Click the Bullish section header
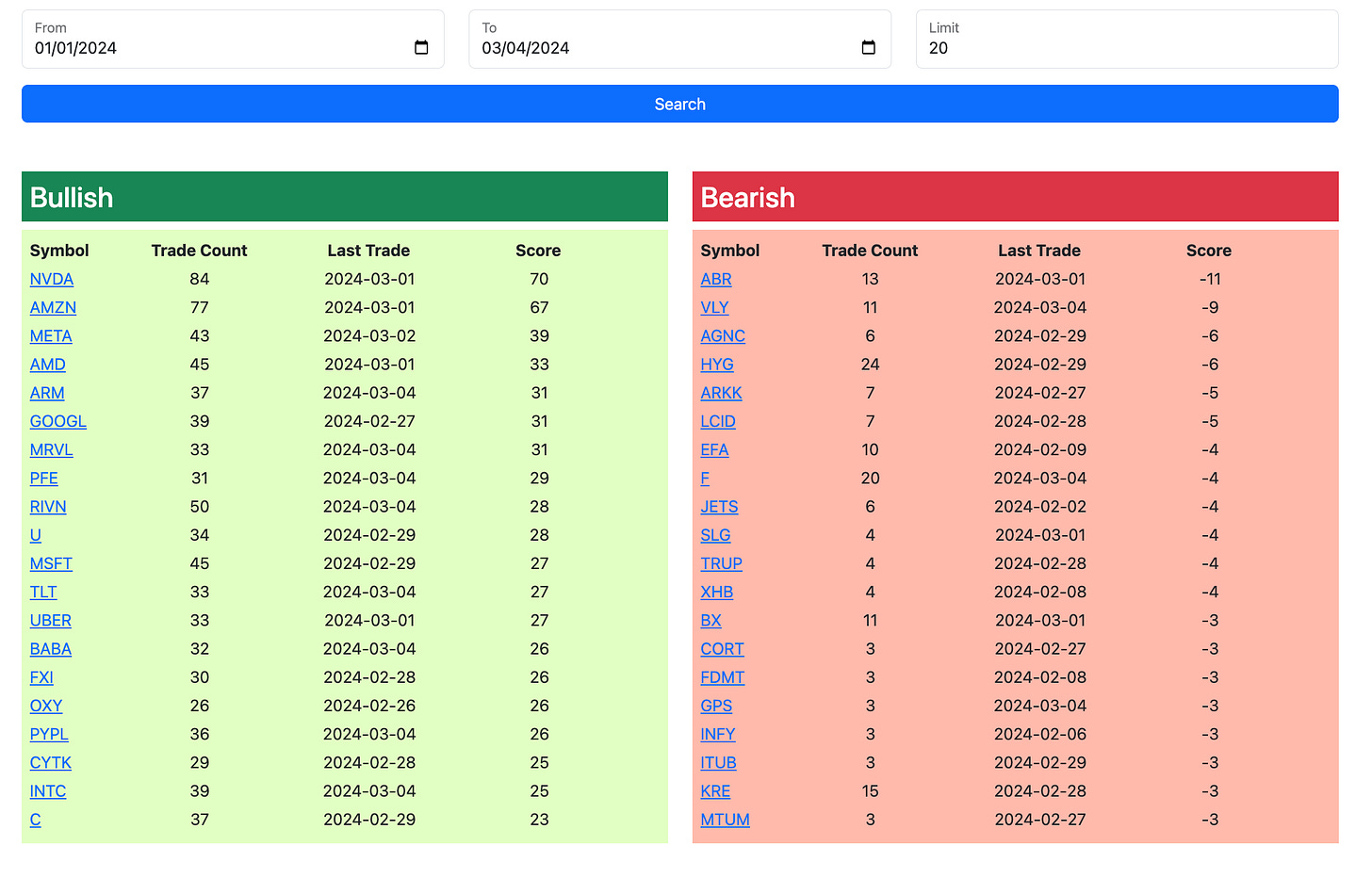This screenshot has width=1372, height=878. (345, 197)
